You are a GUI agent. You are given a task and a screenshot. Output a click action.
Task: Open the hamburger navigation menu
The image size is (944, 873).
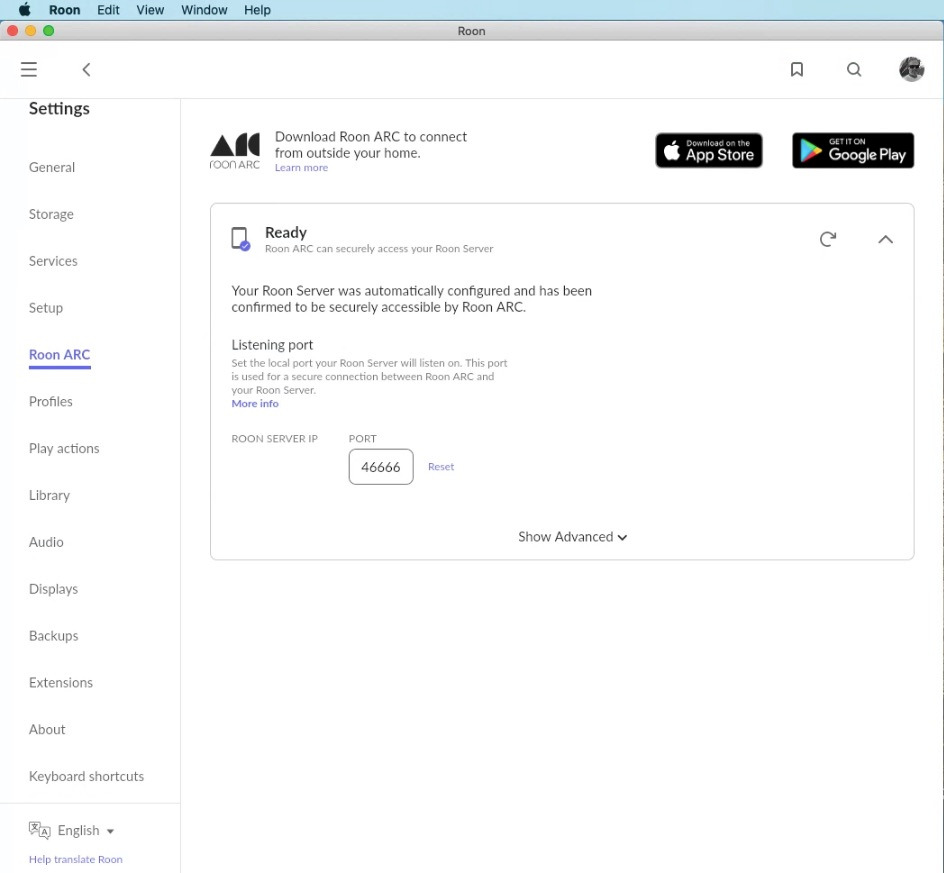[29, 69]
